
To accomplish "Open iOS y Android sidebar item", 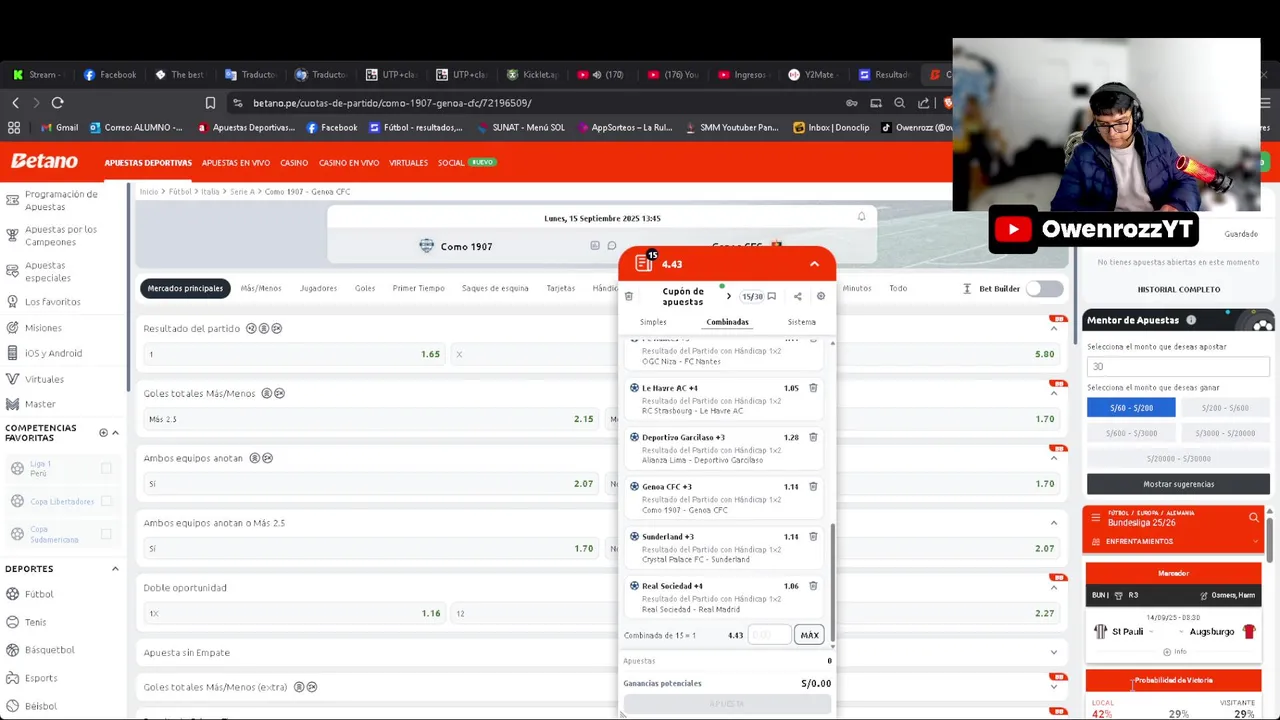I will [53, 353].
